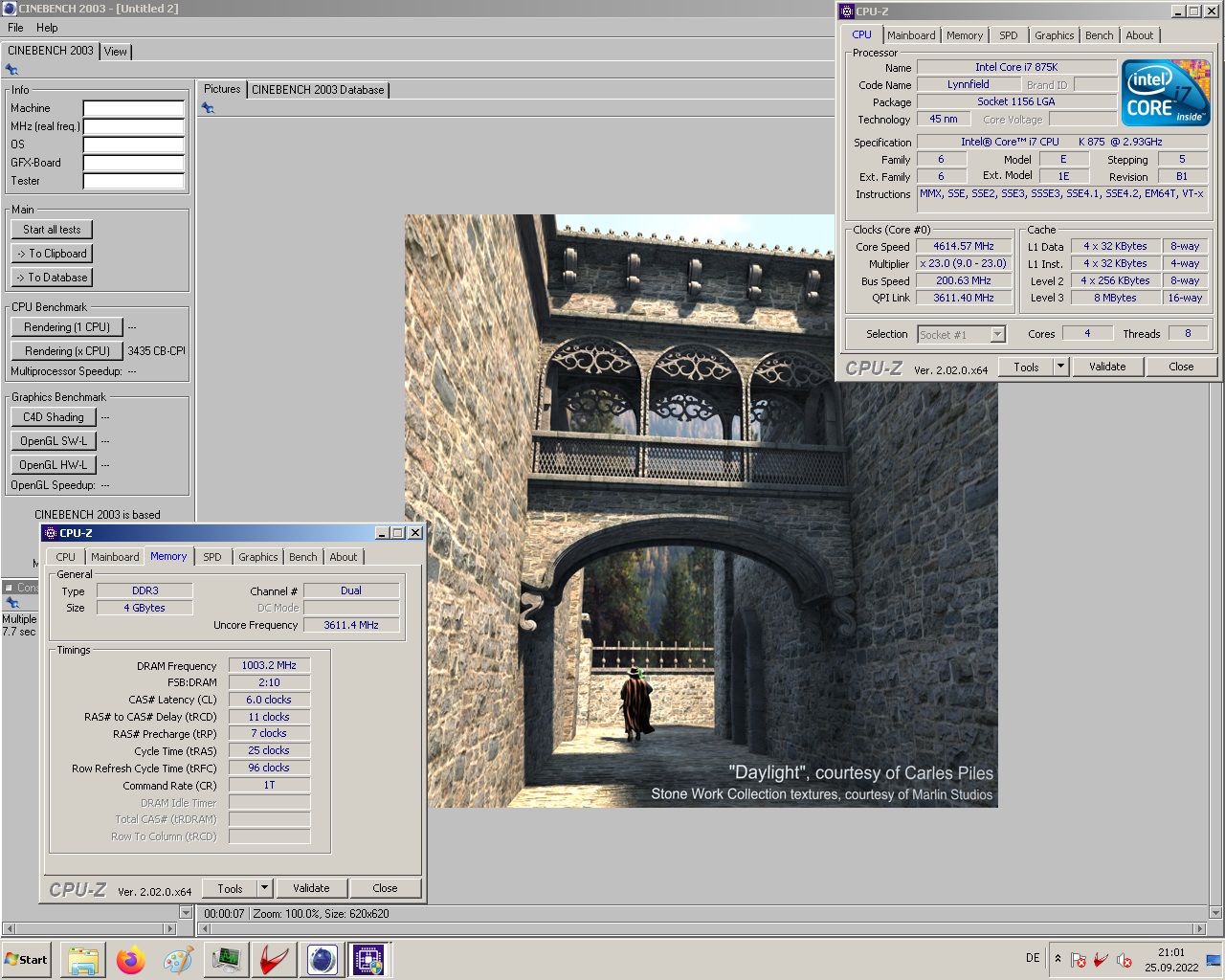Screen dimensions: 1225x980
Task: Open Tools dropdown arrow in CPU-Z CPU window
Action: [x=1060, y=367]
